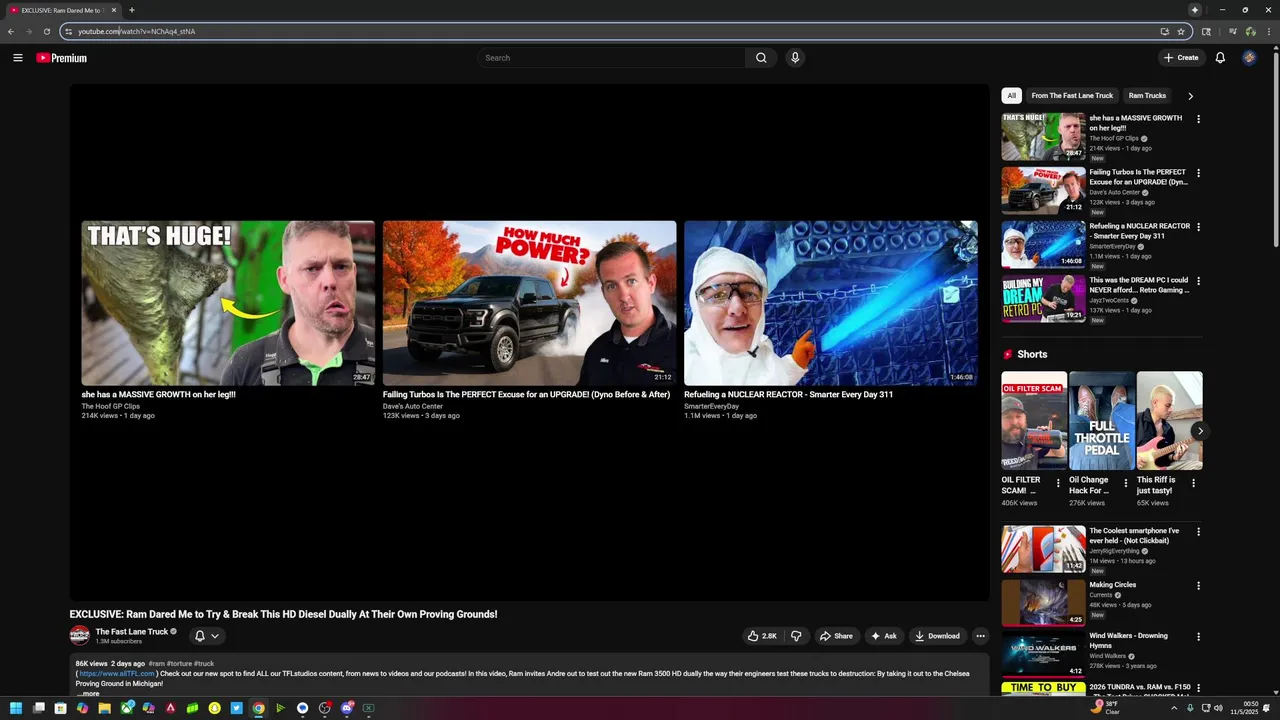Screen dimensions: 1280x720
Task: Open 'FULL THROTTLE PEDAL' short thumbnail
Action: point(1102,421)
